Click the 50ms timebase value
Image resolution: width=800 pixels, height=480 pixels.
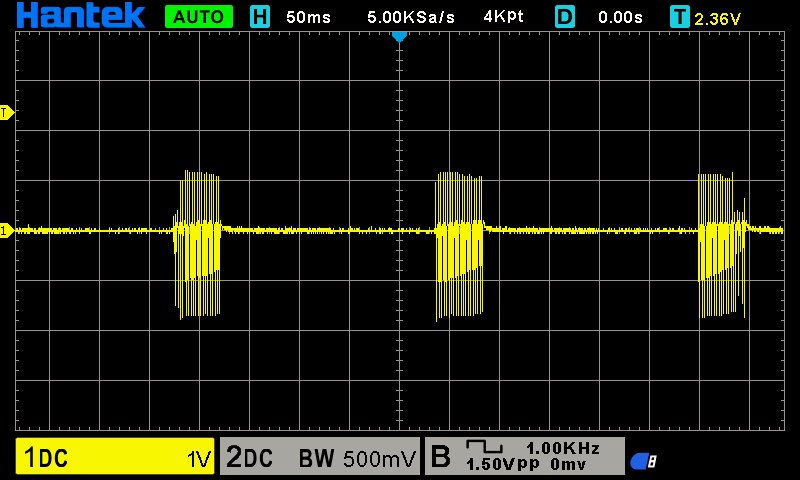(308, 17)
